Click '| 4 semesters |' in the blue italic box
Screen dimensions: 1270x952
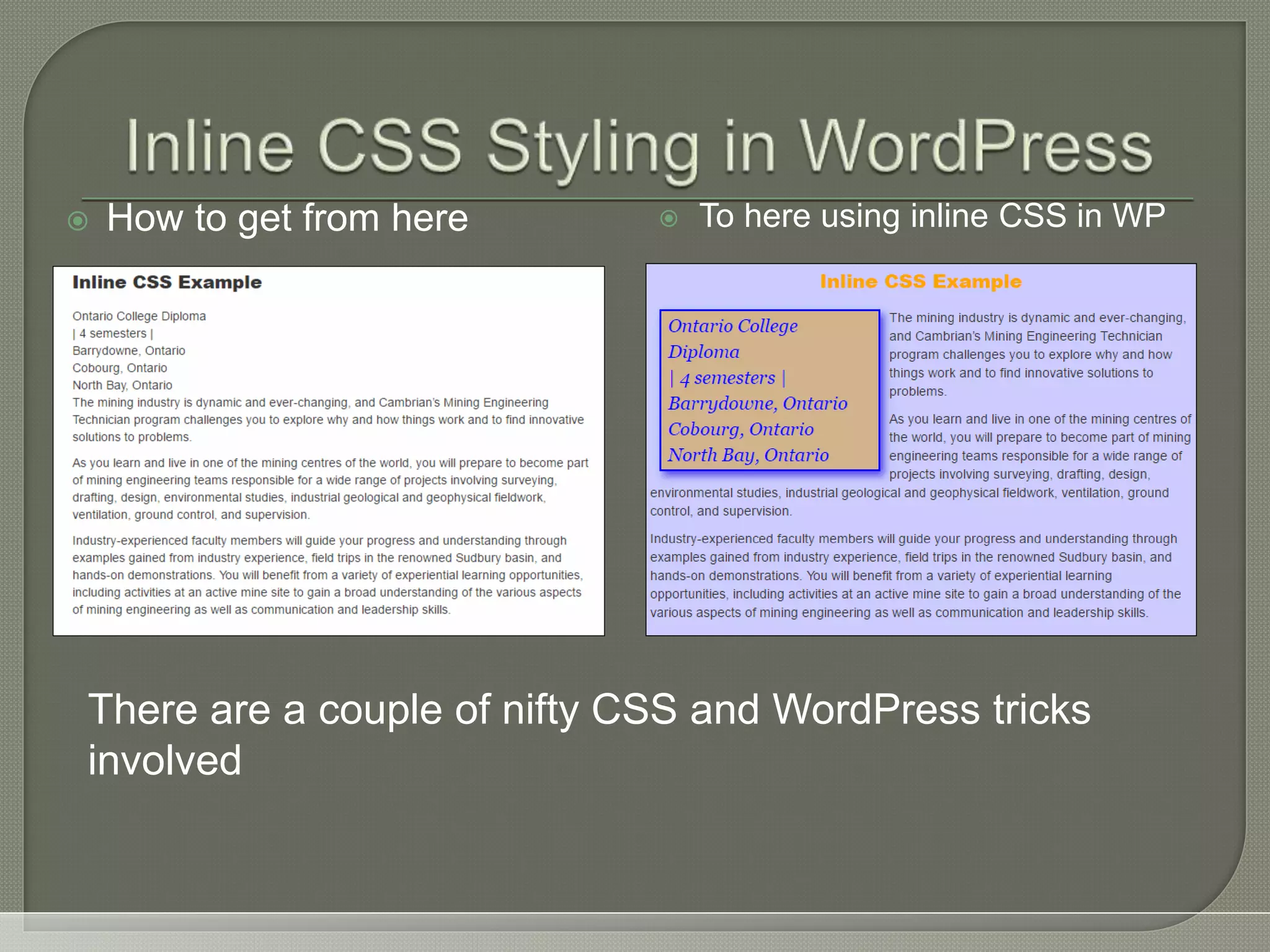(727, 378)
